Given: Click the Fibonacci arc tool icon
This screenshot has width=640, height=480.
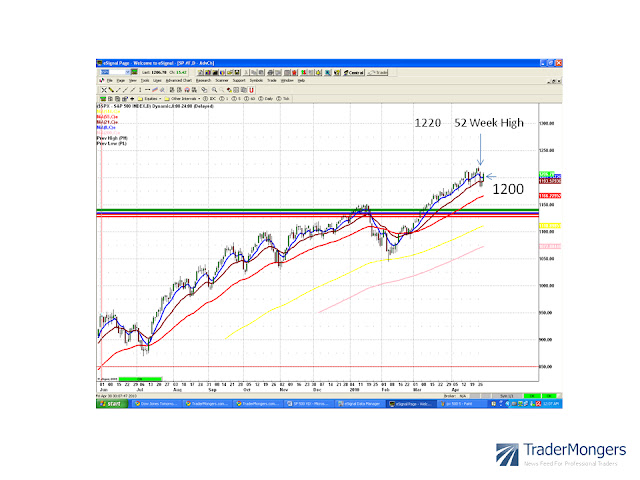Looking at the screenshot, I should [x=187, y=90].
